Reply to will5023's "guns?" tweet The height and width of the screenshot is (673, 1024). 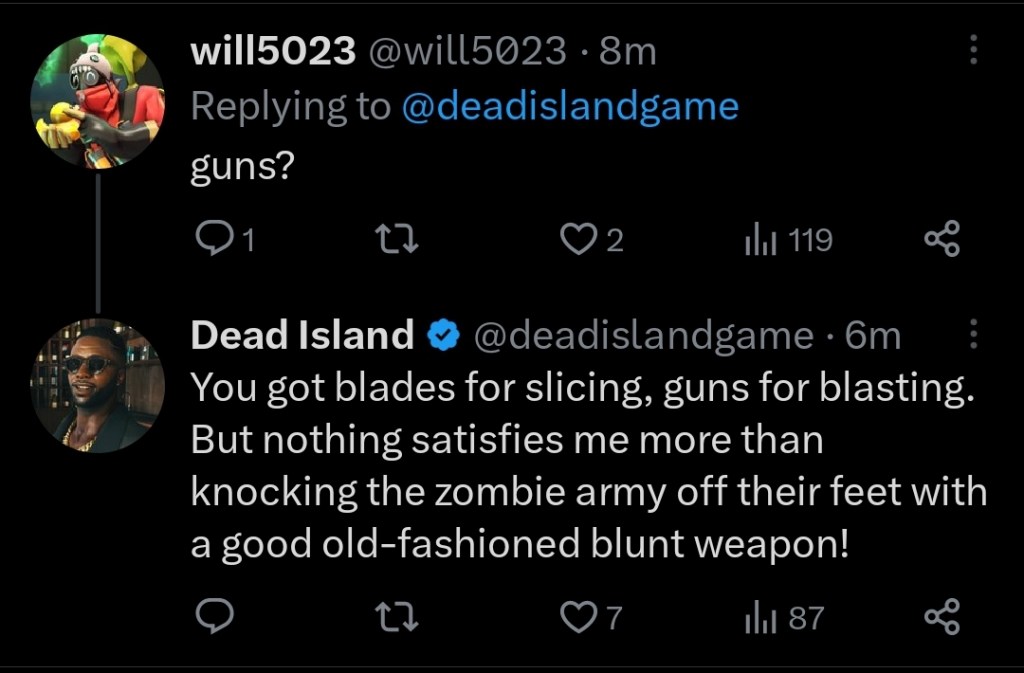(x=212, y=240)
